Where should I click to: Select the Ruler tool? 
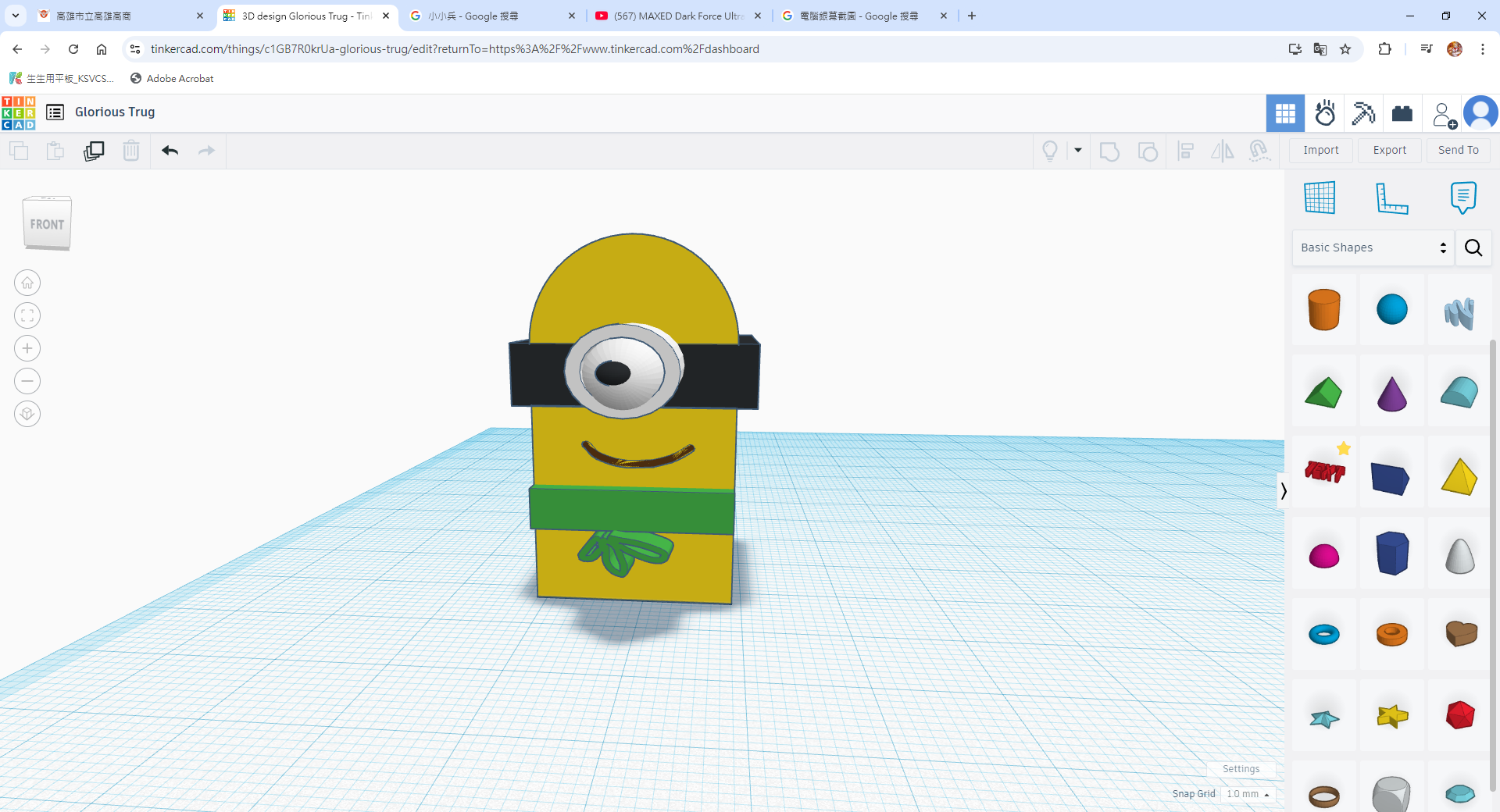1391,198
